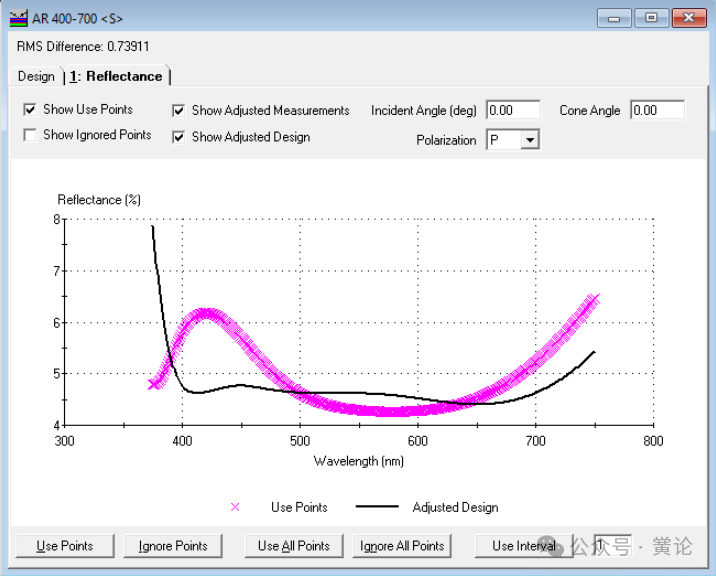This screenshot has height=576, width=716.
Task: Uncheck Show Adjusted Measurements
Action: point(179,111)
